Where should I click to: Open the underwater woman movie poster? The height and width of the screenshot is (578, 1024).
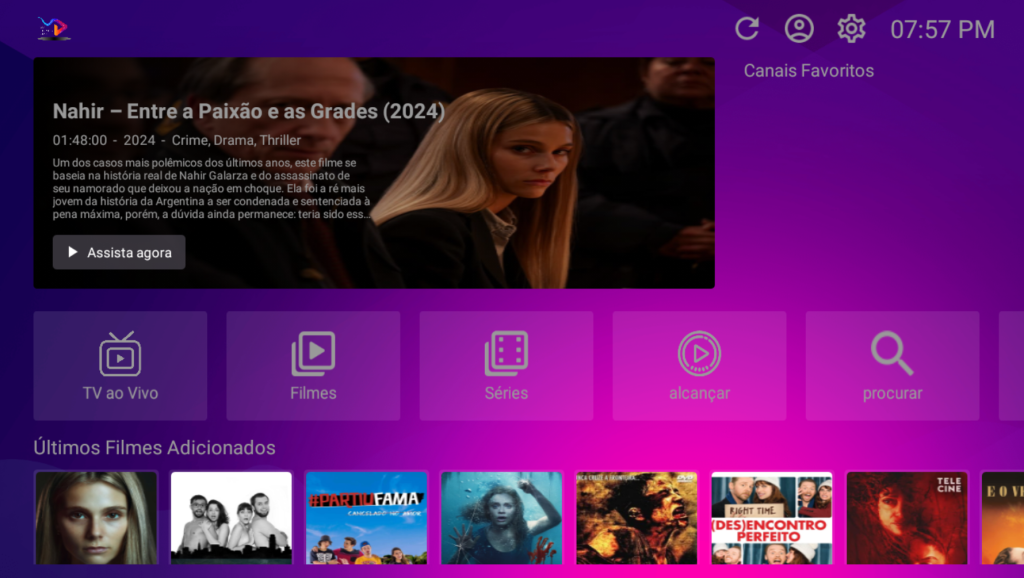(x=501, y=518)
